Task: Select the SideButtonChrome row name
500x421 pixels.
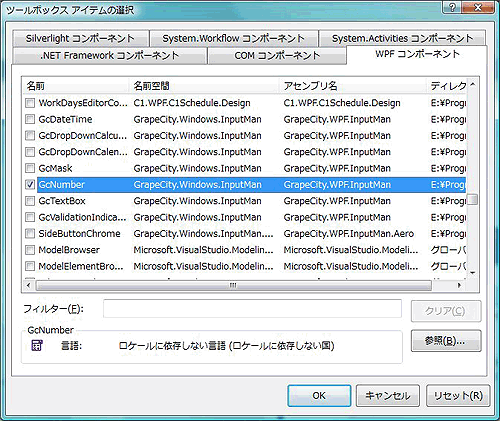Action: tap(79, 234)
